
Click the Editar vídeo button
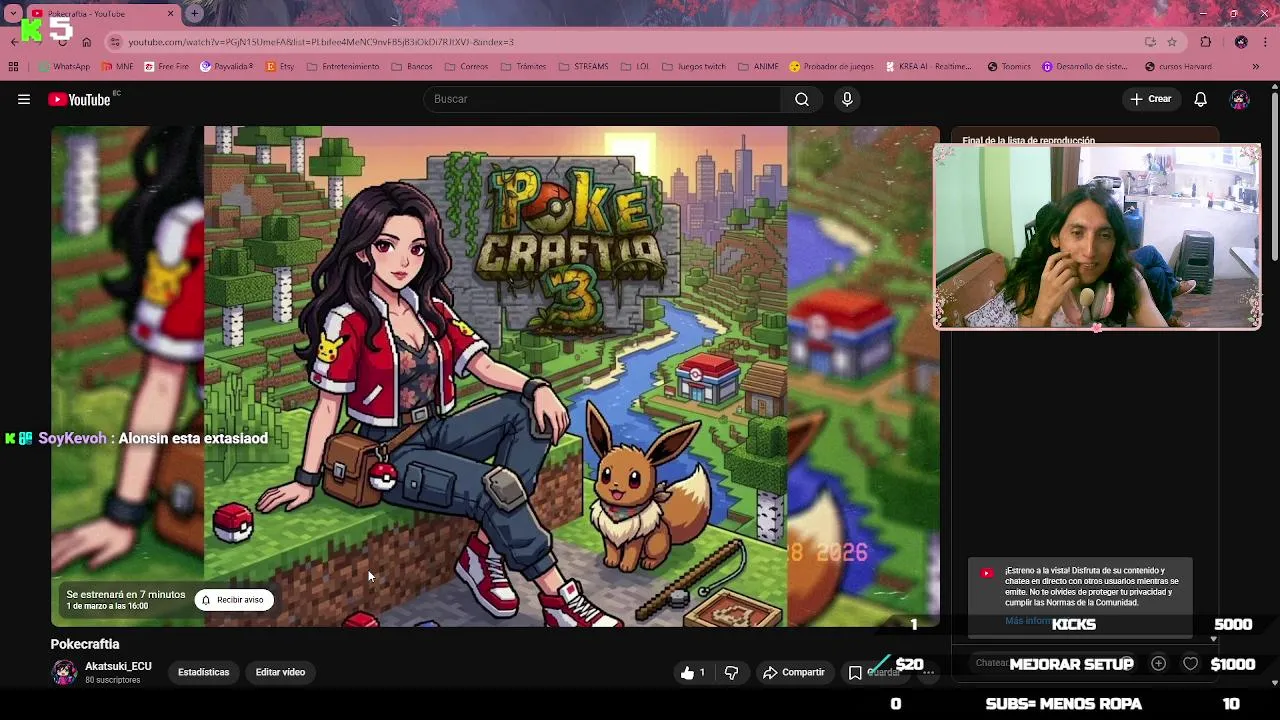click(x=280, y=672)
